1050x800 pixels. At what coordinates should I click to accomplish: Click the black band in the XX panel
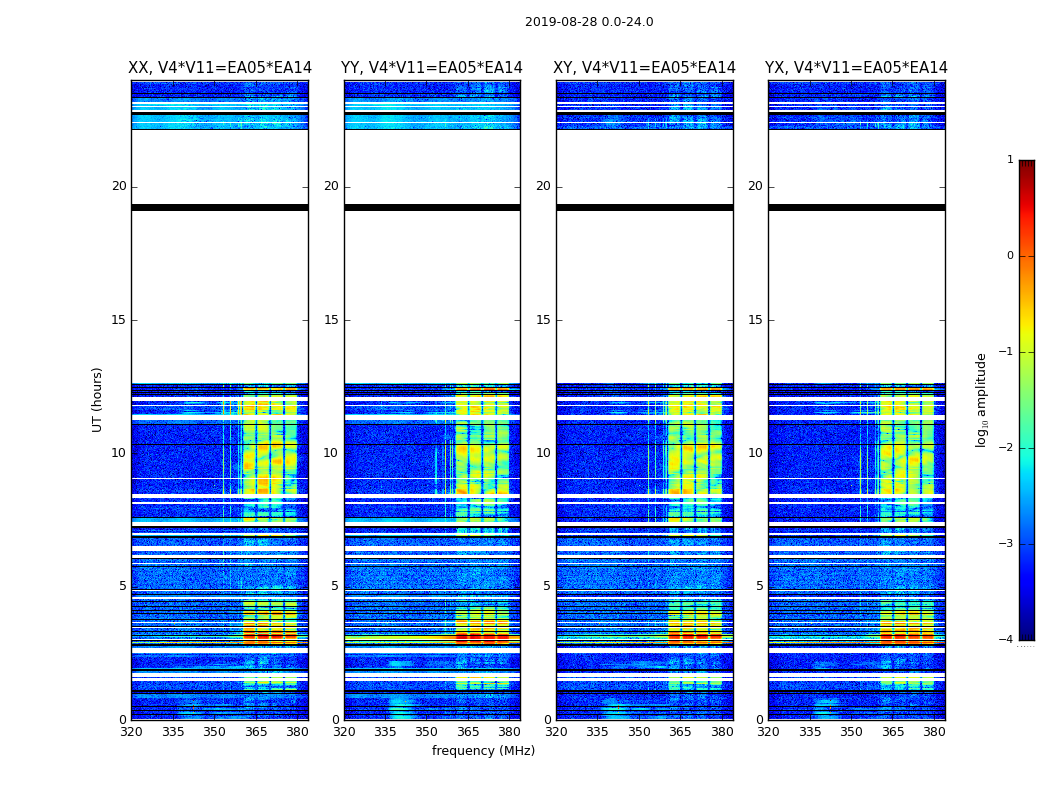click(220, 208)
